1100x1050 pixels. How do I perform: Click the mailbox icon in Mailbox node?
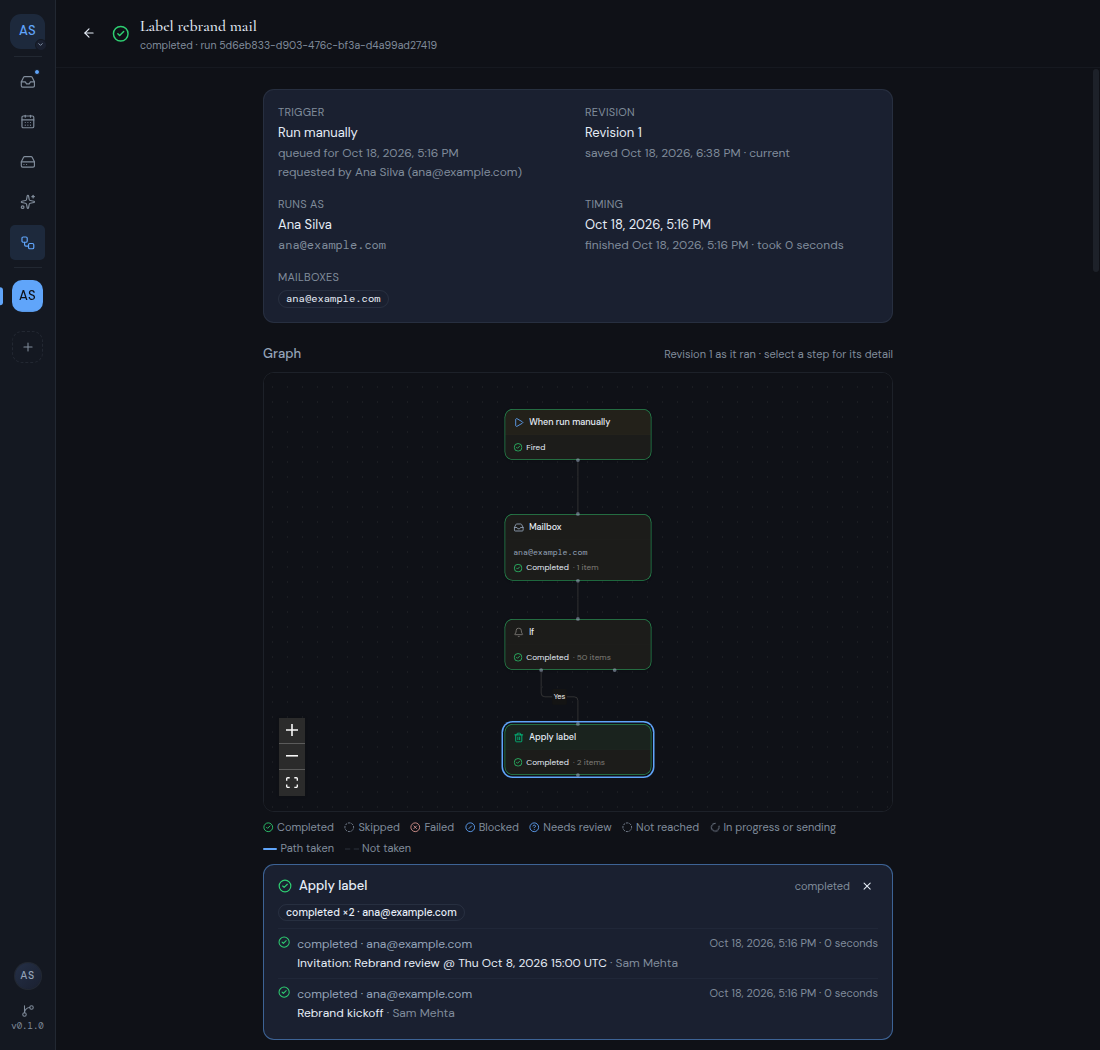coord(518,527)
